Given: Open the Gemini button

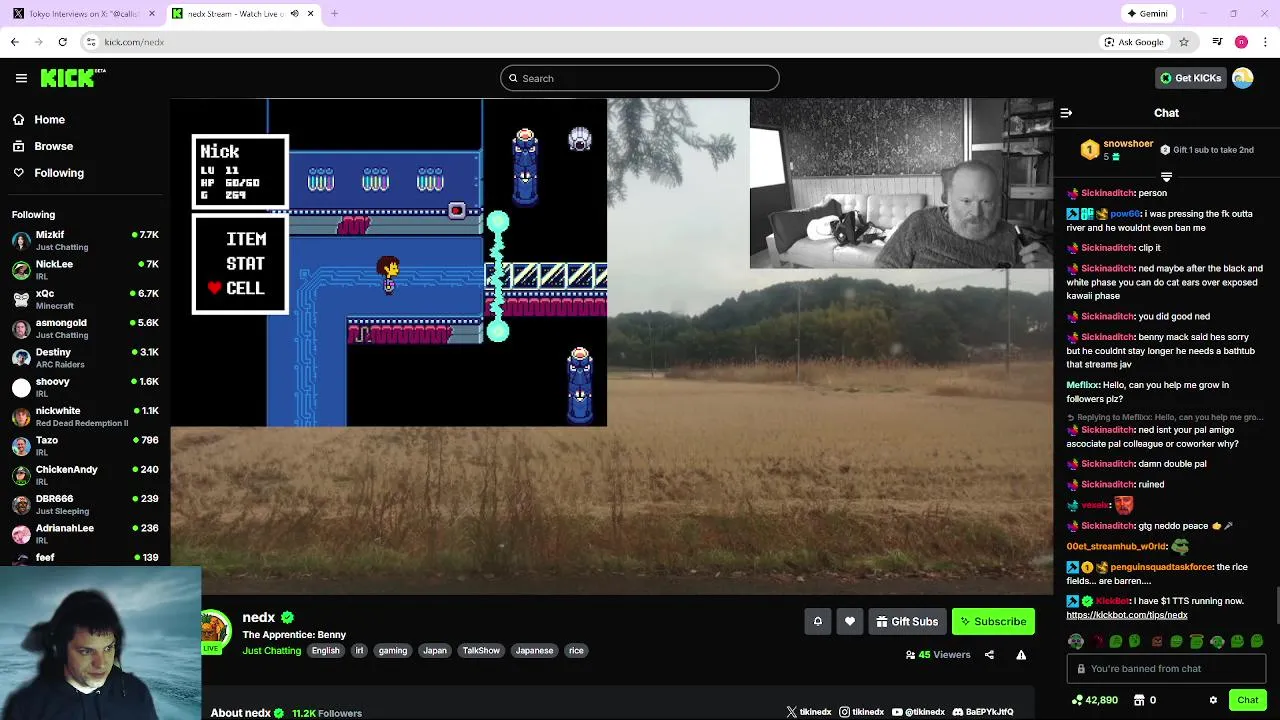Looking at the screenshot, I should pos(1147,14).
